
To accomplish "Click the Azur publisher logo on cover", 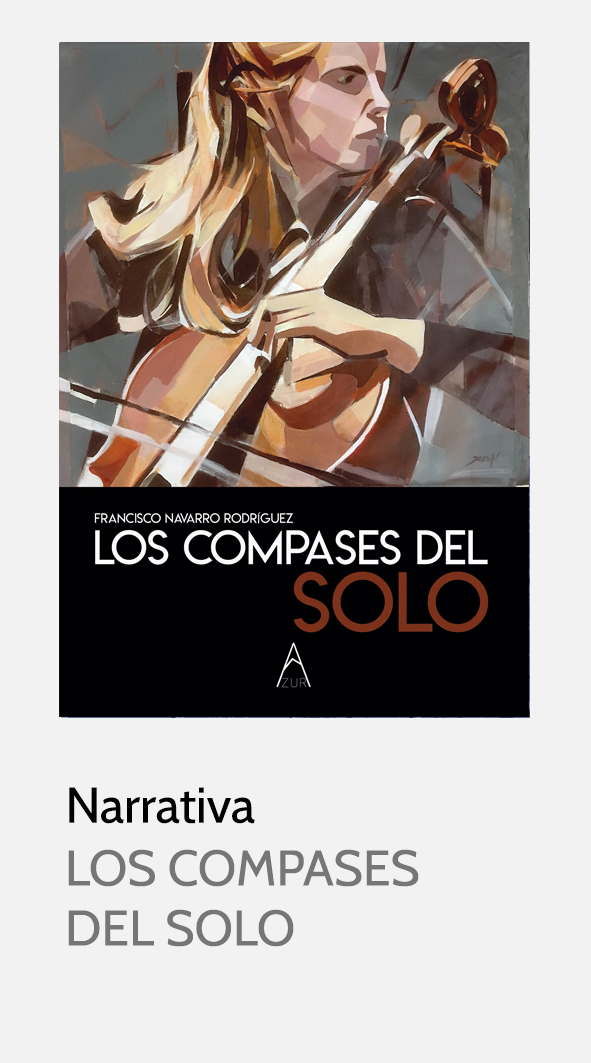I will pos(293,665).
